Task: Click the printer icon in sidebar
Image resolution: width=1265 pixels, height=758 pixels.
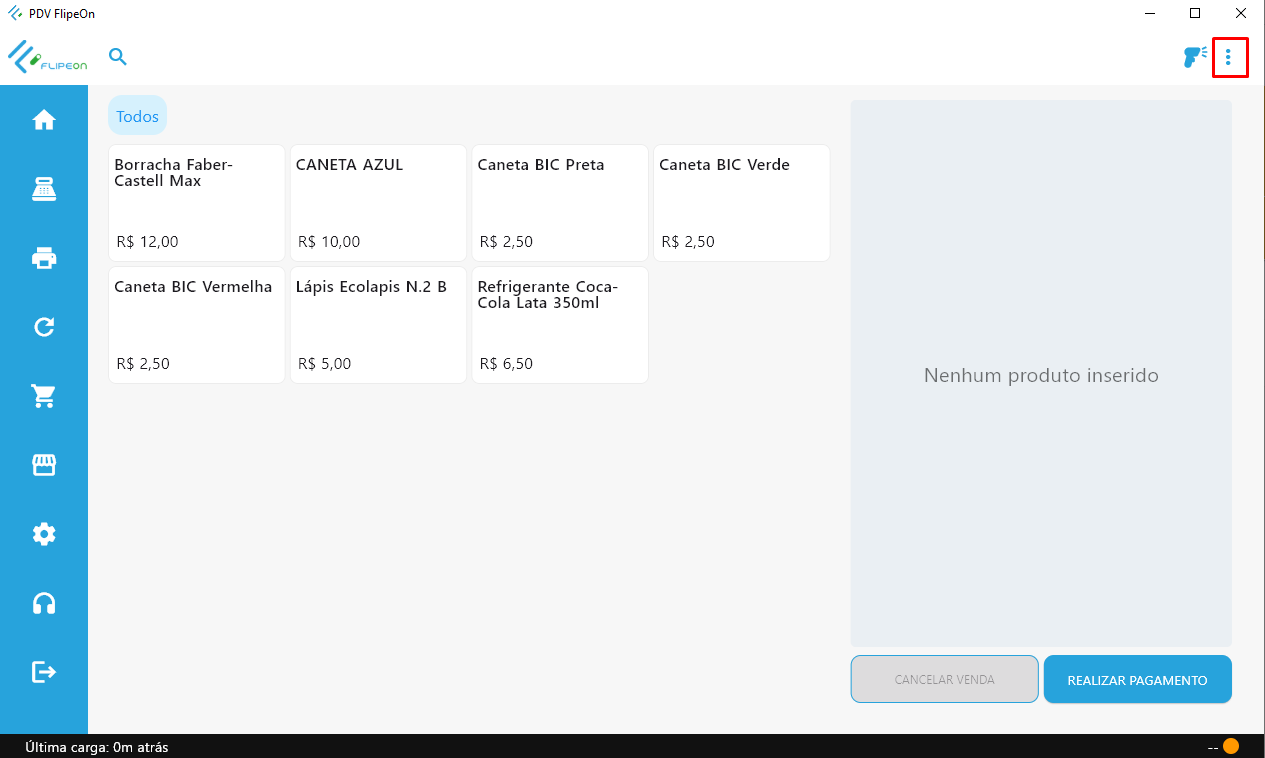Action: point(44,258)
